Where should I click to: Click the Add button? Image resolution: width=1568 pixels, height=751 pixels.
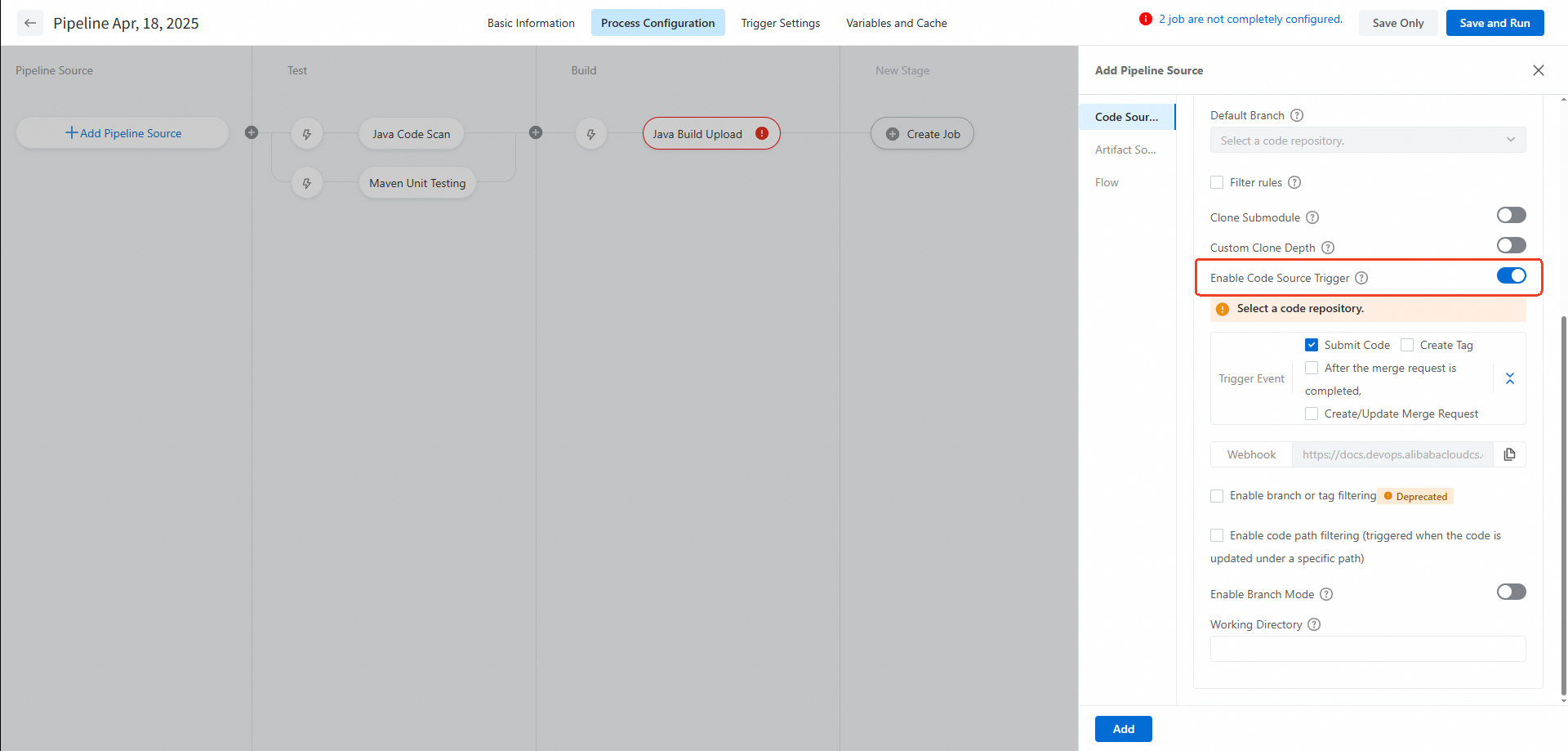pyautogui.click(x=1124, y=729)
